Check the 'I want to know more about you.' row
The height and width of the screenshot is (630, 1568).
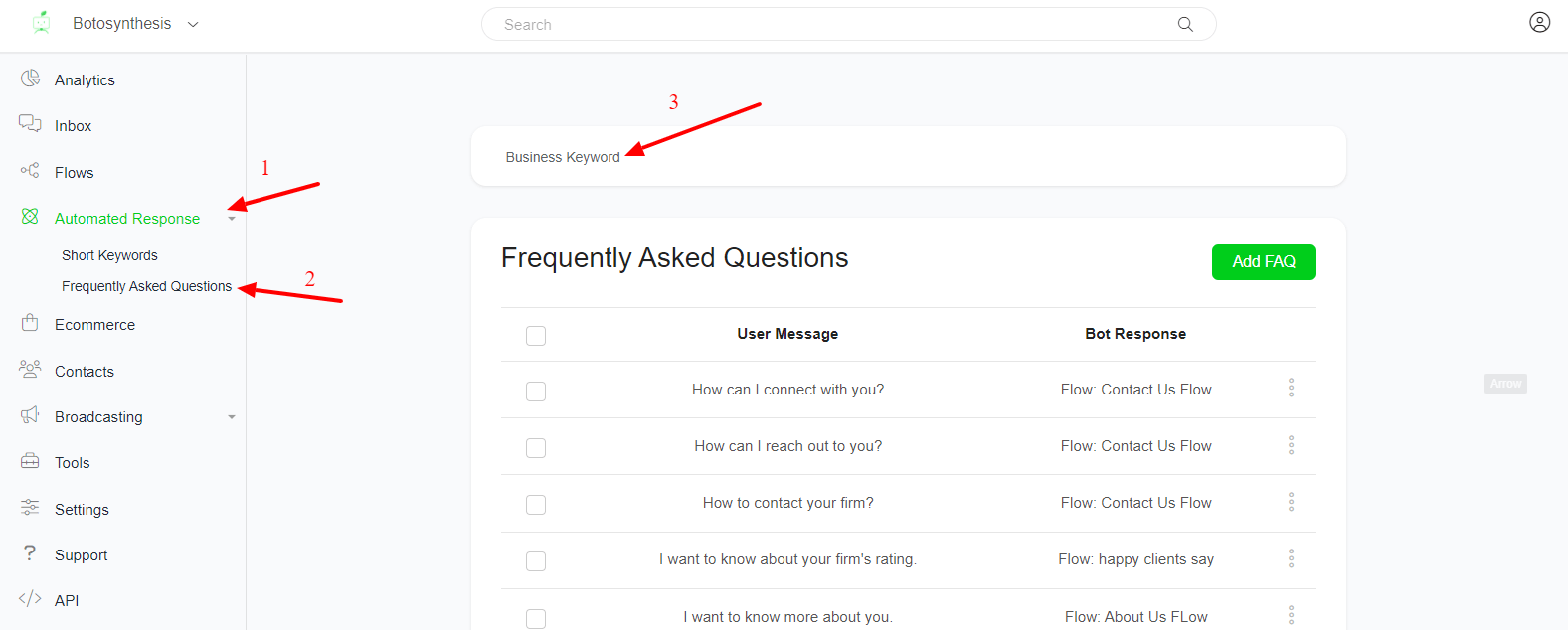point(536,619)
